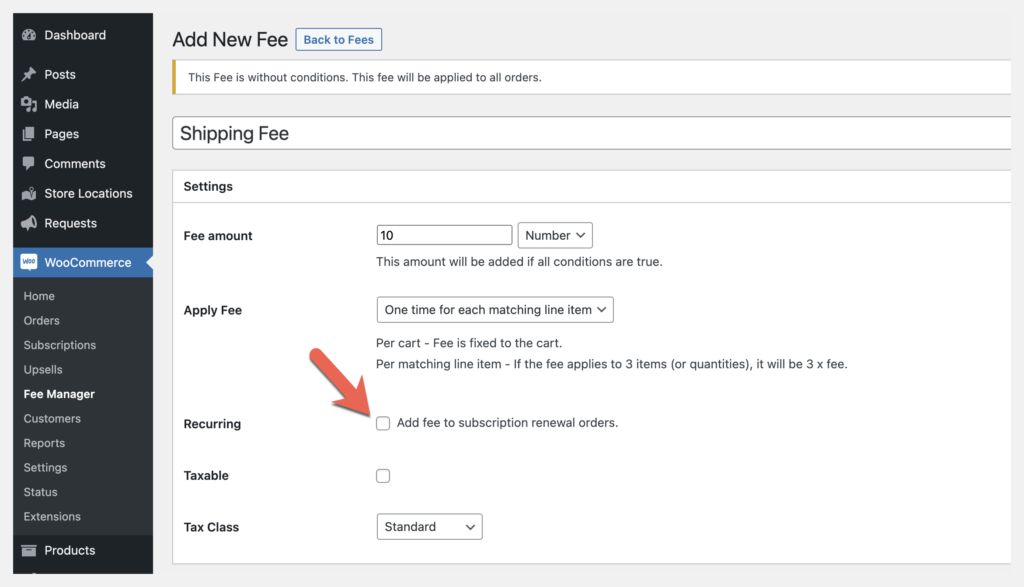This screenshot has width=1024, height=587.
Task: Collapse the WooCommerce submenu arrow
Action: 149,262
